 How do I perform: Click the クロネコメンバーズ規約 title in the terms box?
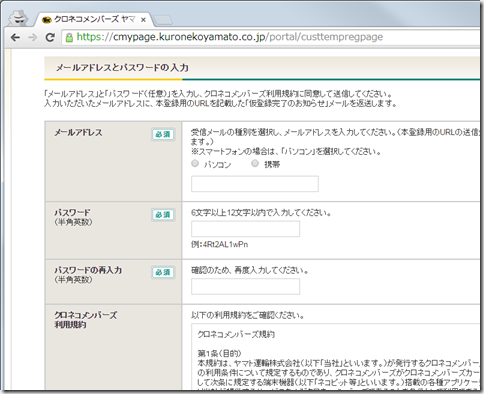tap(236, 334)
